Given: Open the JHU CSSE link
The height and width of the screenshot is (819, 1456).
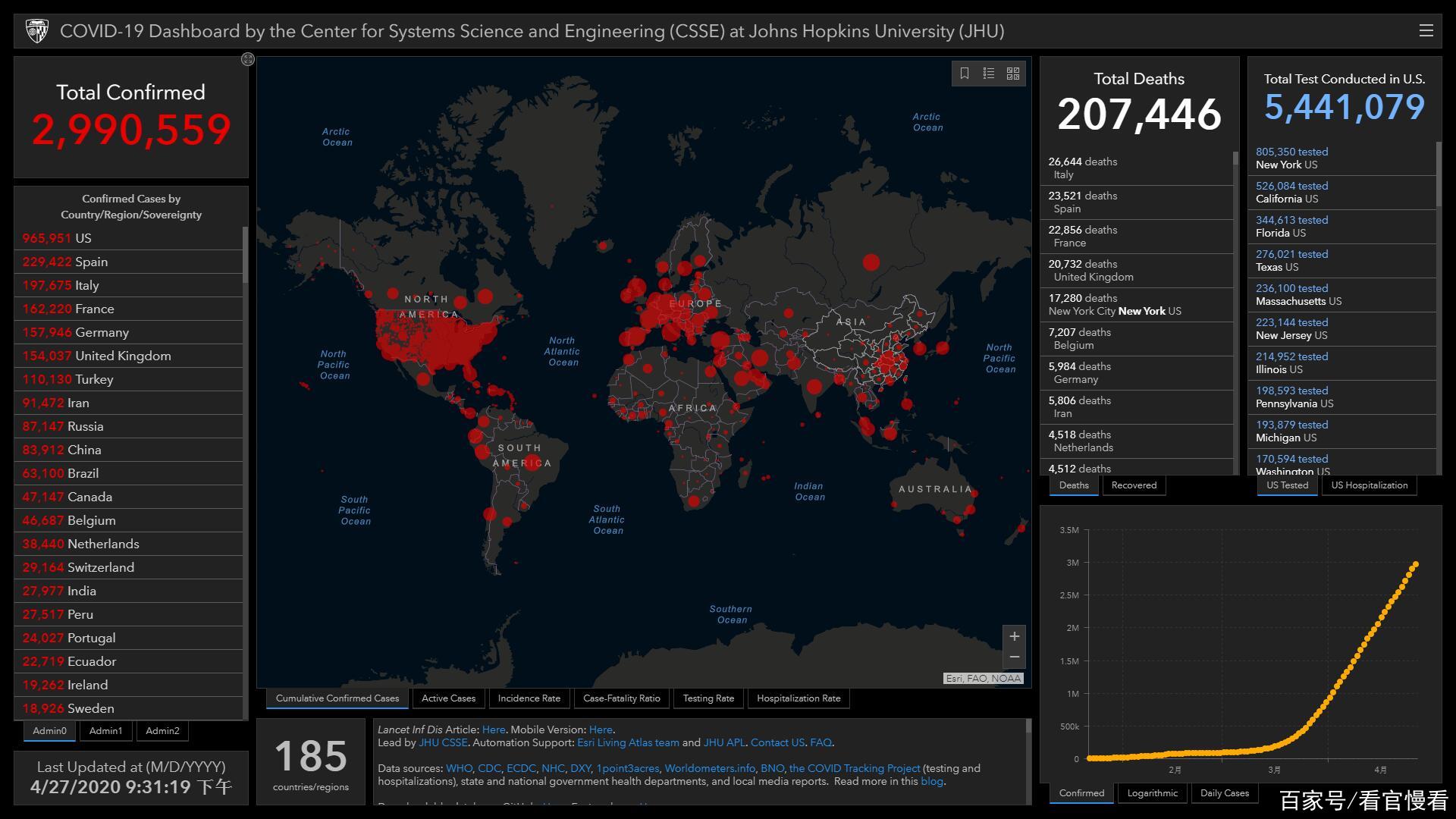Looking at the screenshot, I should (443, 743).
